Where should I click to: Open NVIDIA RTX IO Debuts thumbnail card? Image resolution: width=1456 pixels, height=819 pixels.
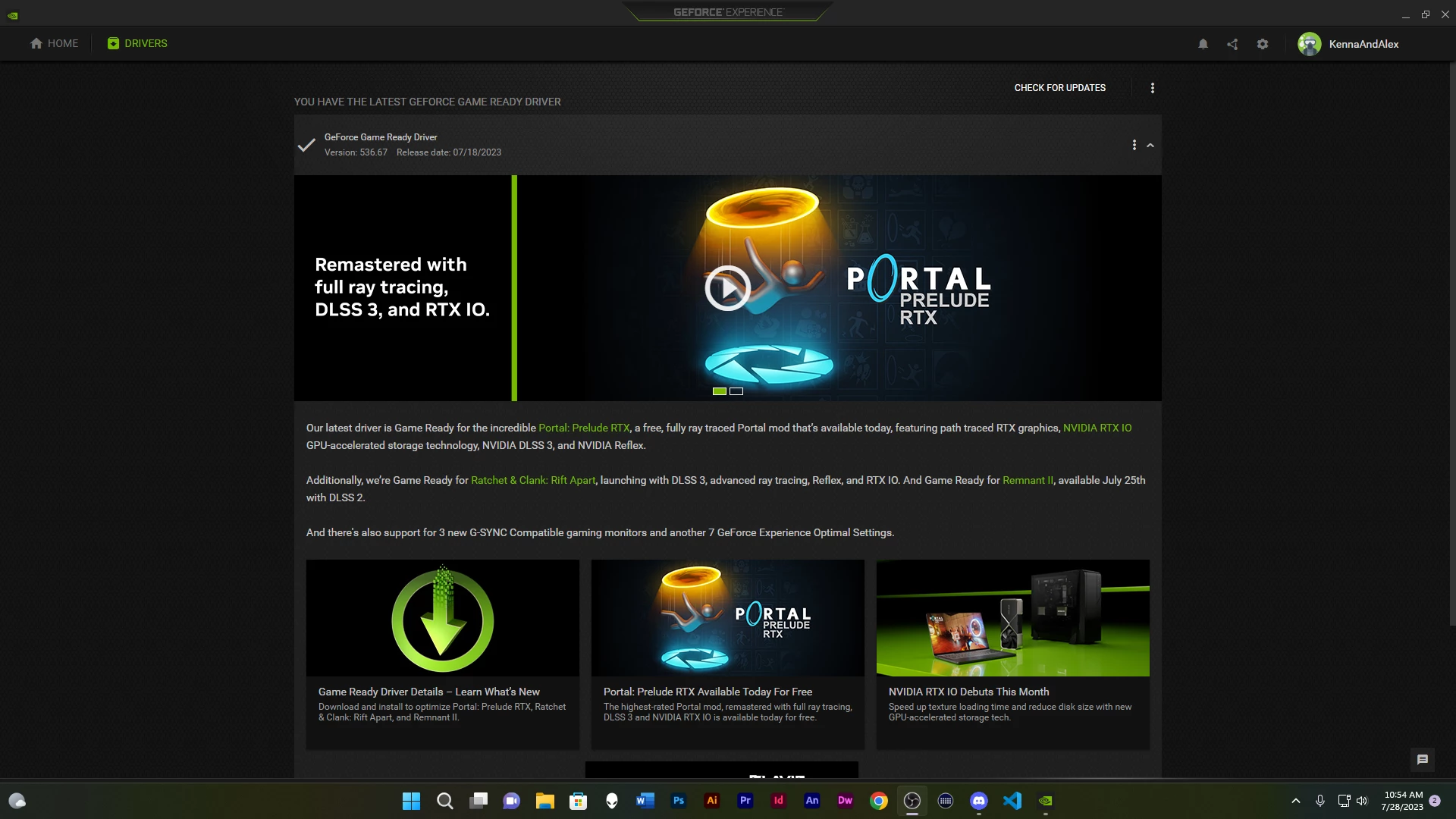[1012, 618]
